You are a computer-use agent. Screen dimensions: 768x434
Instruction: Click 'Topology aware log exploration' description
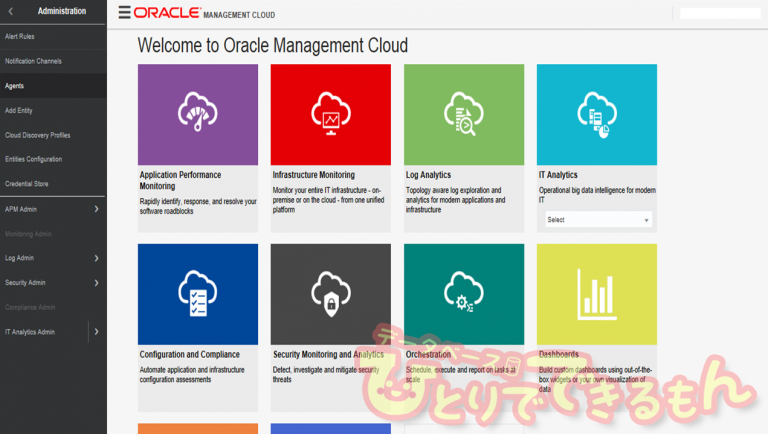tap(455, 200)
